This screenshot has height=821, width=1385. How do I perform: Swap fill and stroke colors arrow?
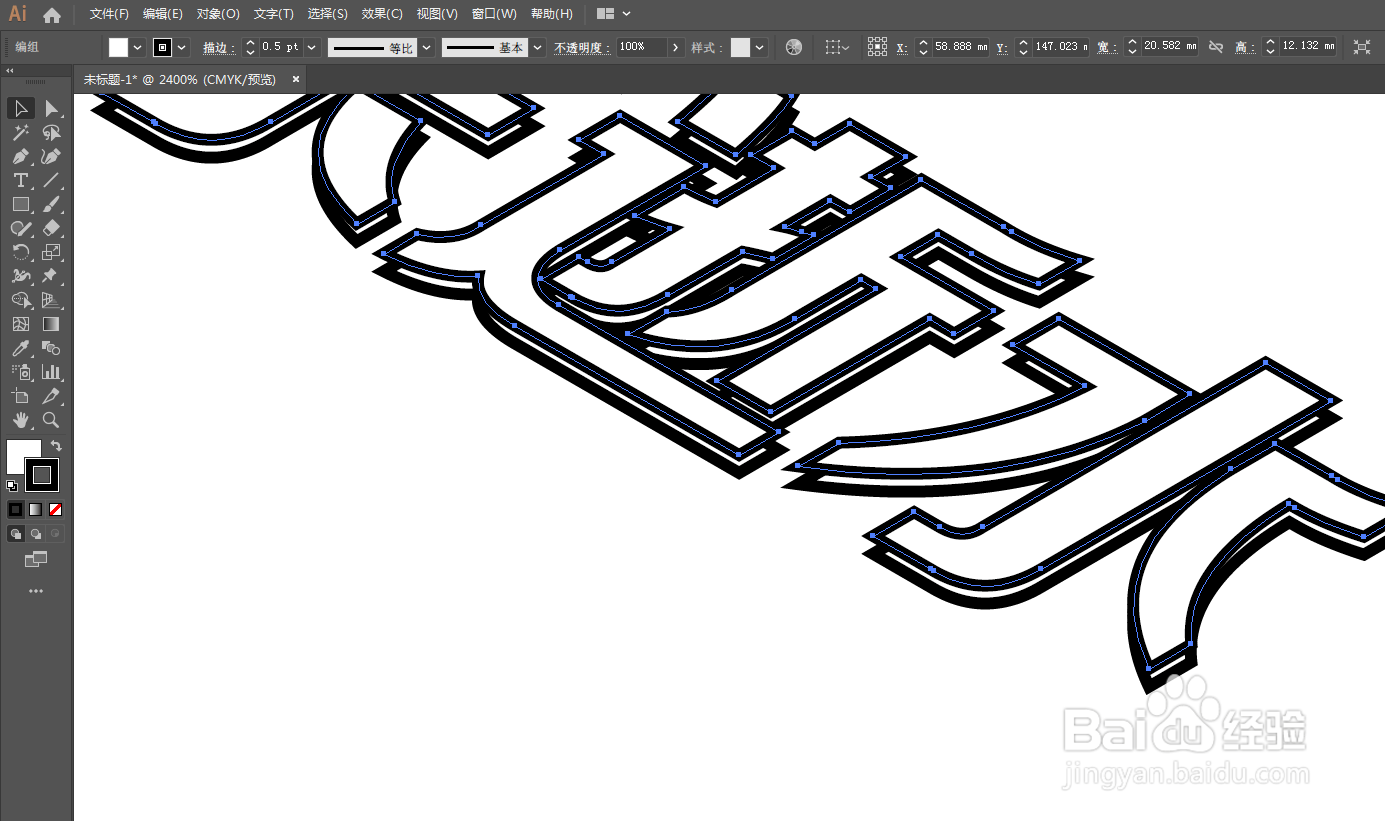[x=56, y=446]
